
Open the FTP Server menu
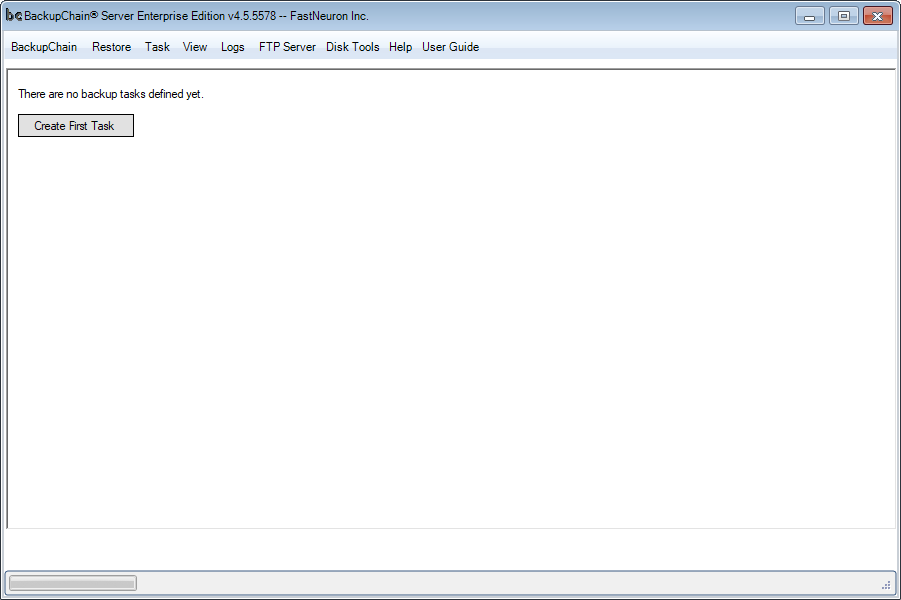[x=287, y=47]
